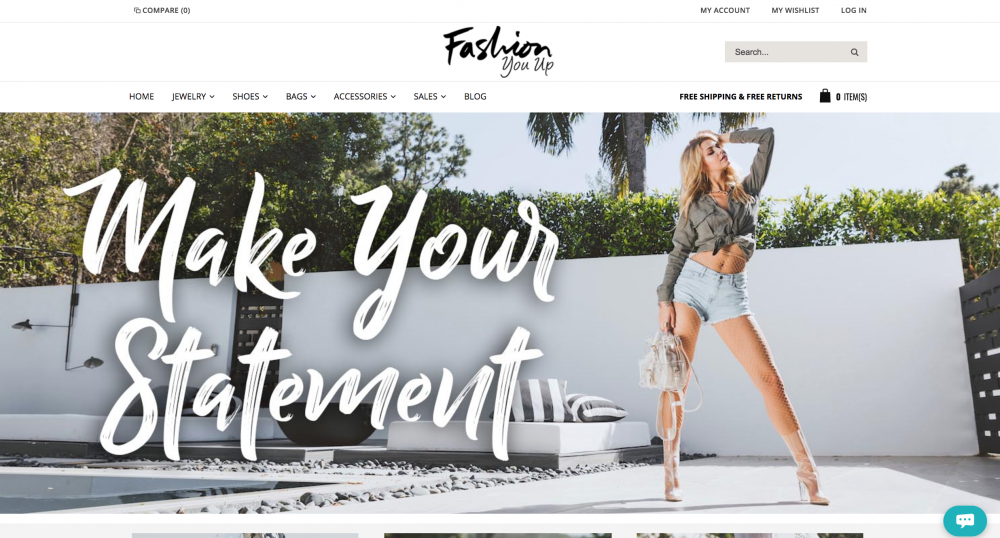Open the MY ACCOUNT link
The image size is (1000, 538).
[x=725, y=10]
